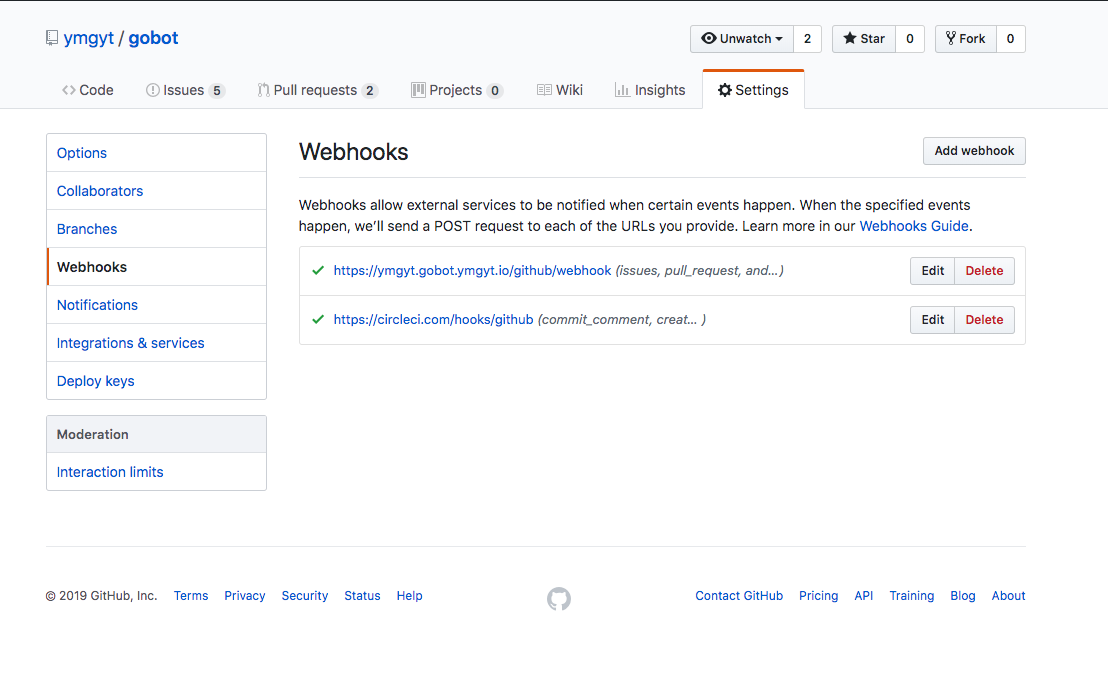This screenshot has height=679, width=1108.
Task: View the Insights tab
Action: (x=650, y=90)
